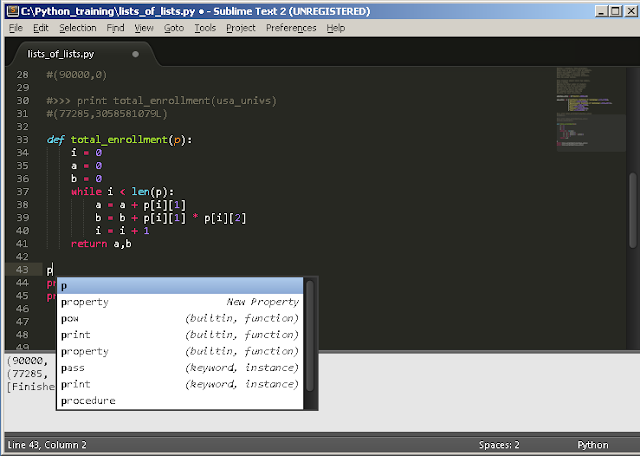Click the minimap code preview

coord(591,108)
